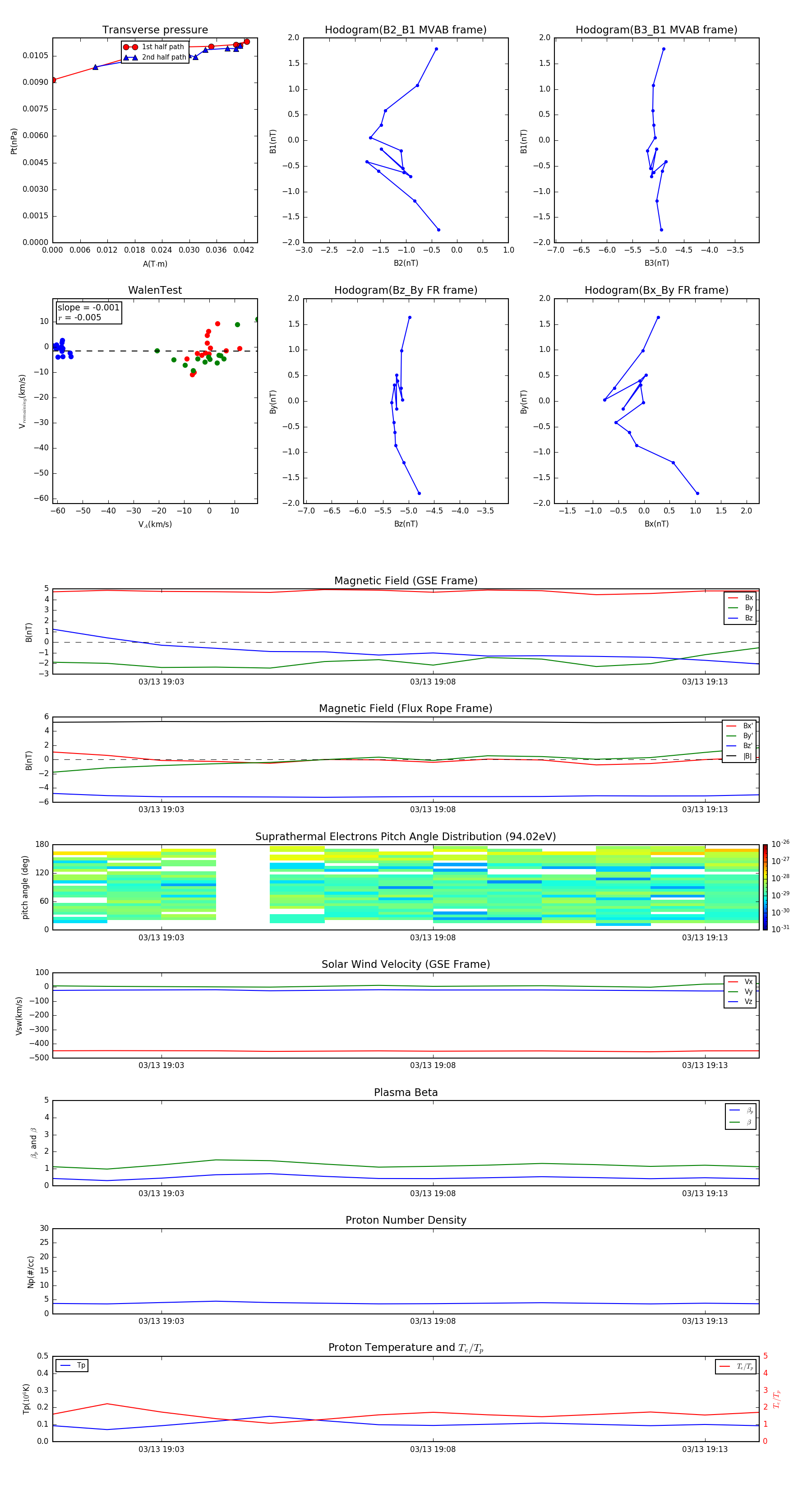Click the Hodogram(B3_B1 MVAB frame) title
This screenshot has height=1489, width=812.
coord(656,30)
